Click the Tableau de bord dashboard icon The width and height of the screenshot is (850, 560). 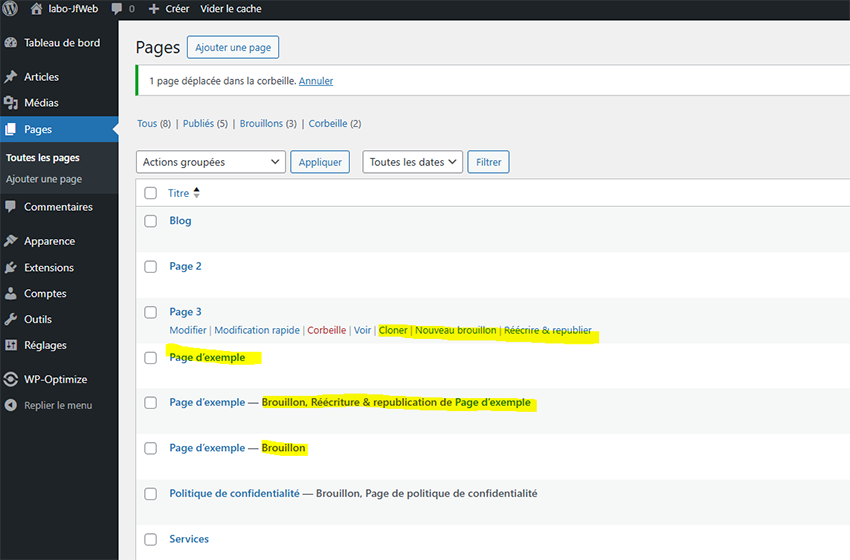(11, 43)
